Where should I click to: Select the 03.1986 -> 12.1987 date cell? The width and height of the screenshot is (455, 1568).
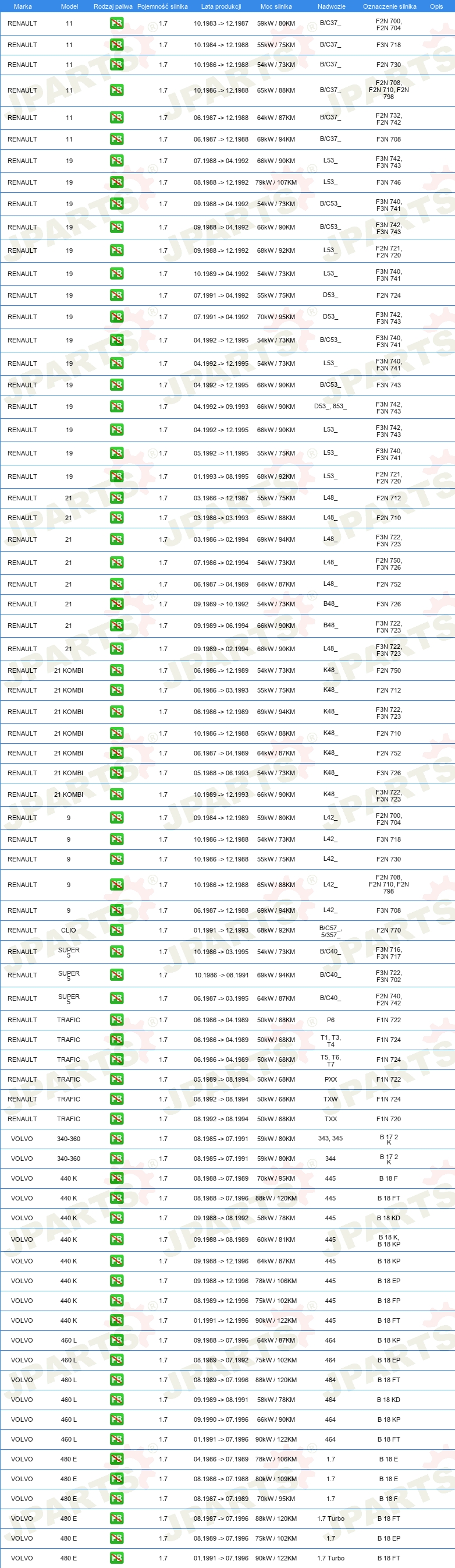pos(221,499)
